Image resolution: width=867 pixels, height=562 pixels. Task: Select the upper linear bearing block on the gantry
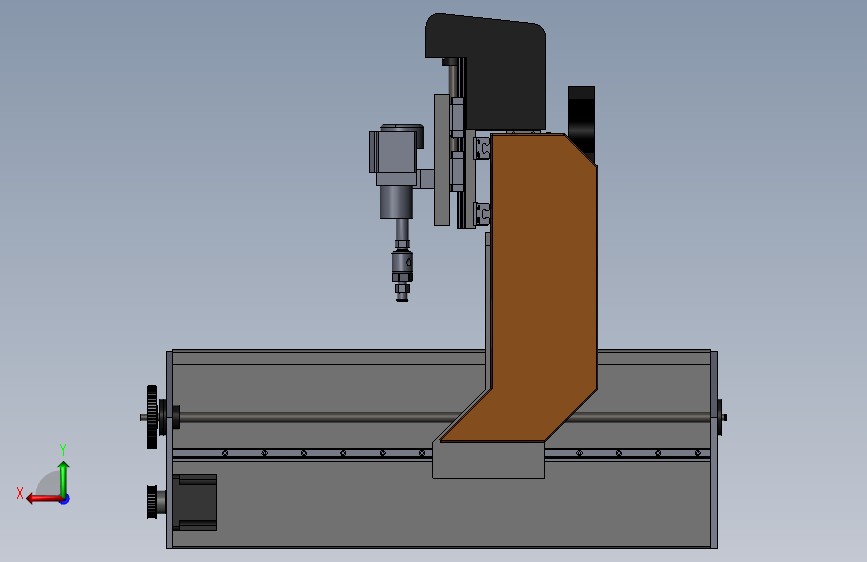pos(482,148)
